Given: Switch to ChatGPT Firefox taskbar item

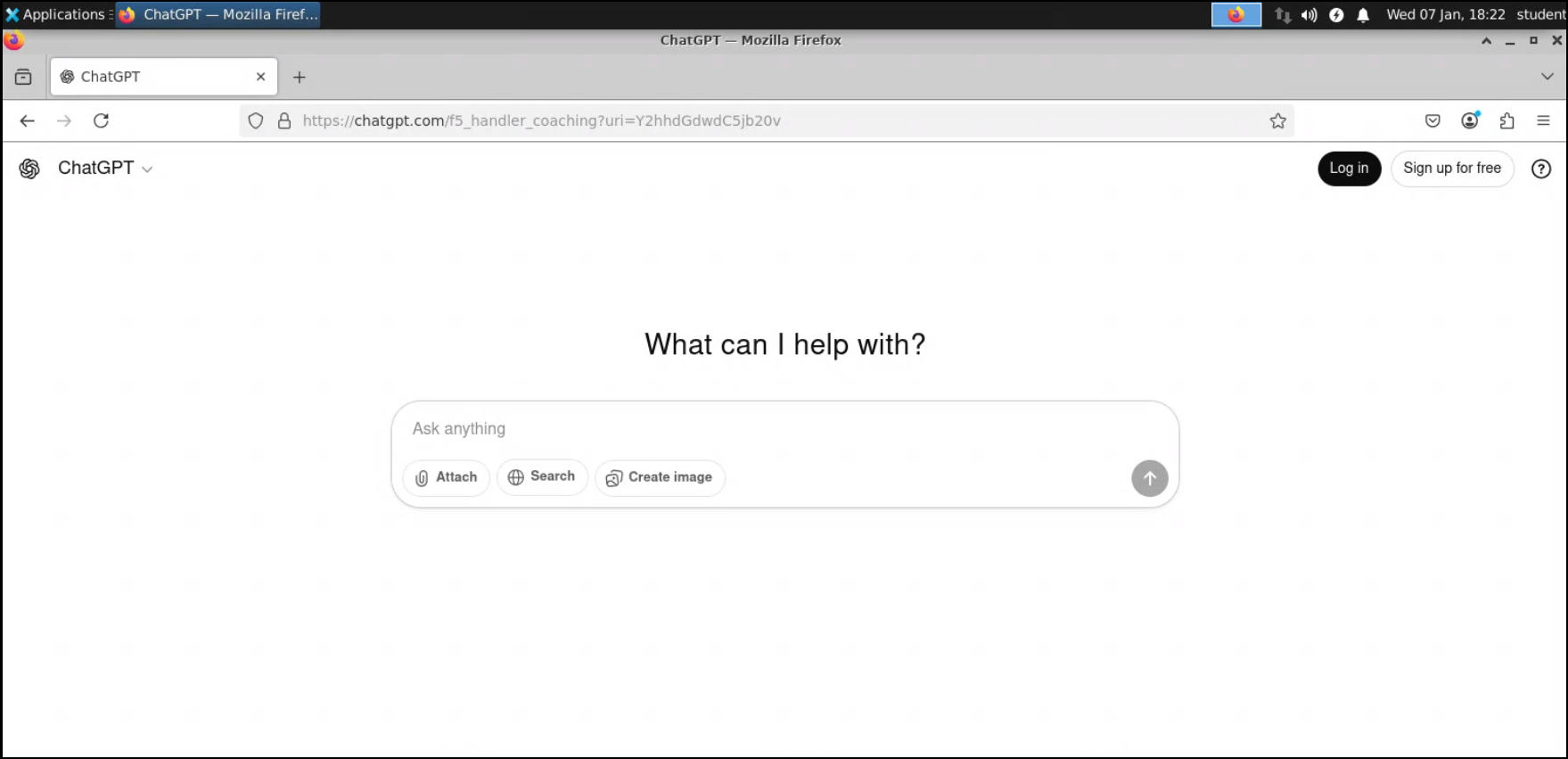Looking at the screenshot, I should [x=218, y=14].
